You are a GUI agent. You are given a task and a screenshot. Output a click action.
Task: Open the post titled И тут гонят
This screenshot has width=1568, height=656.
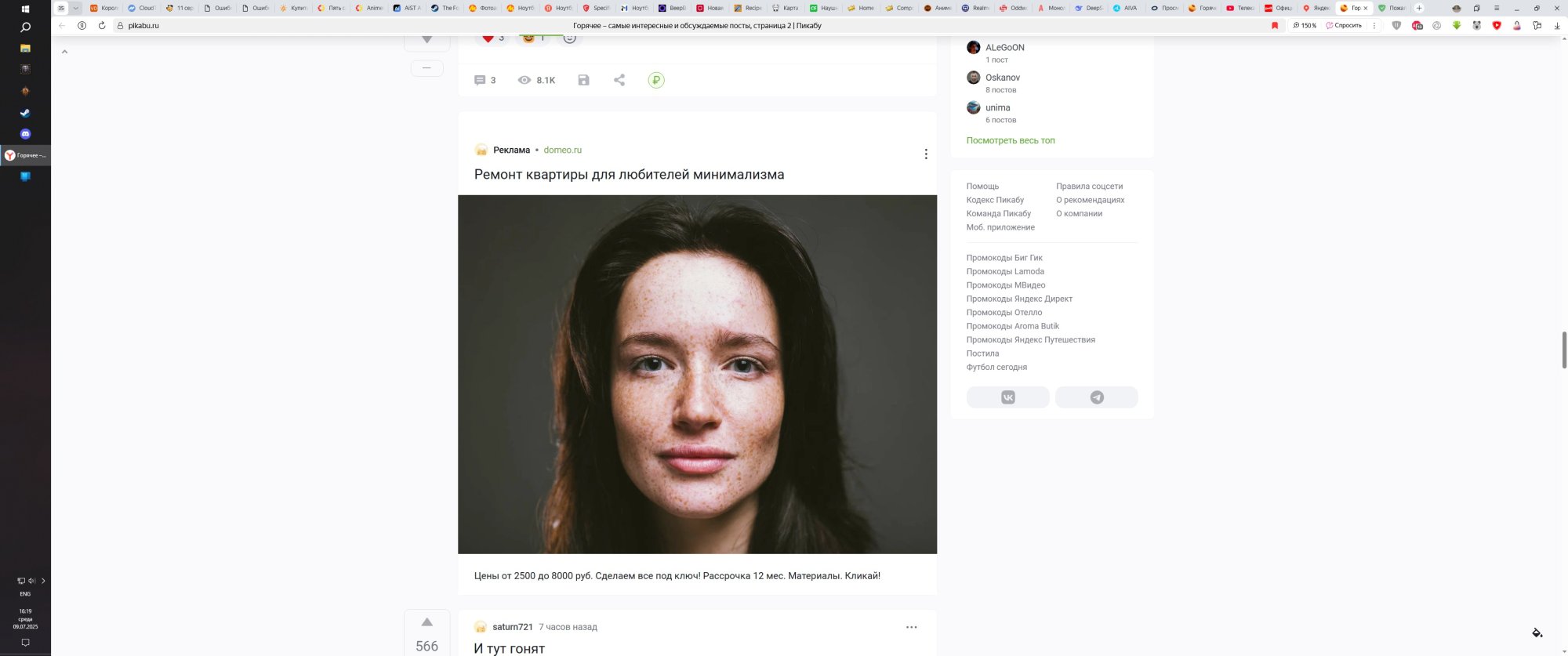pos(509,648)
